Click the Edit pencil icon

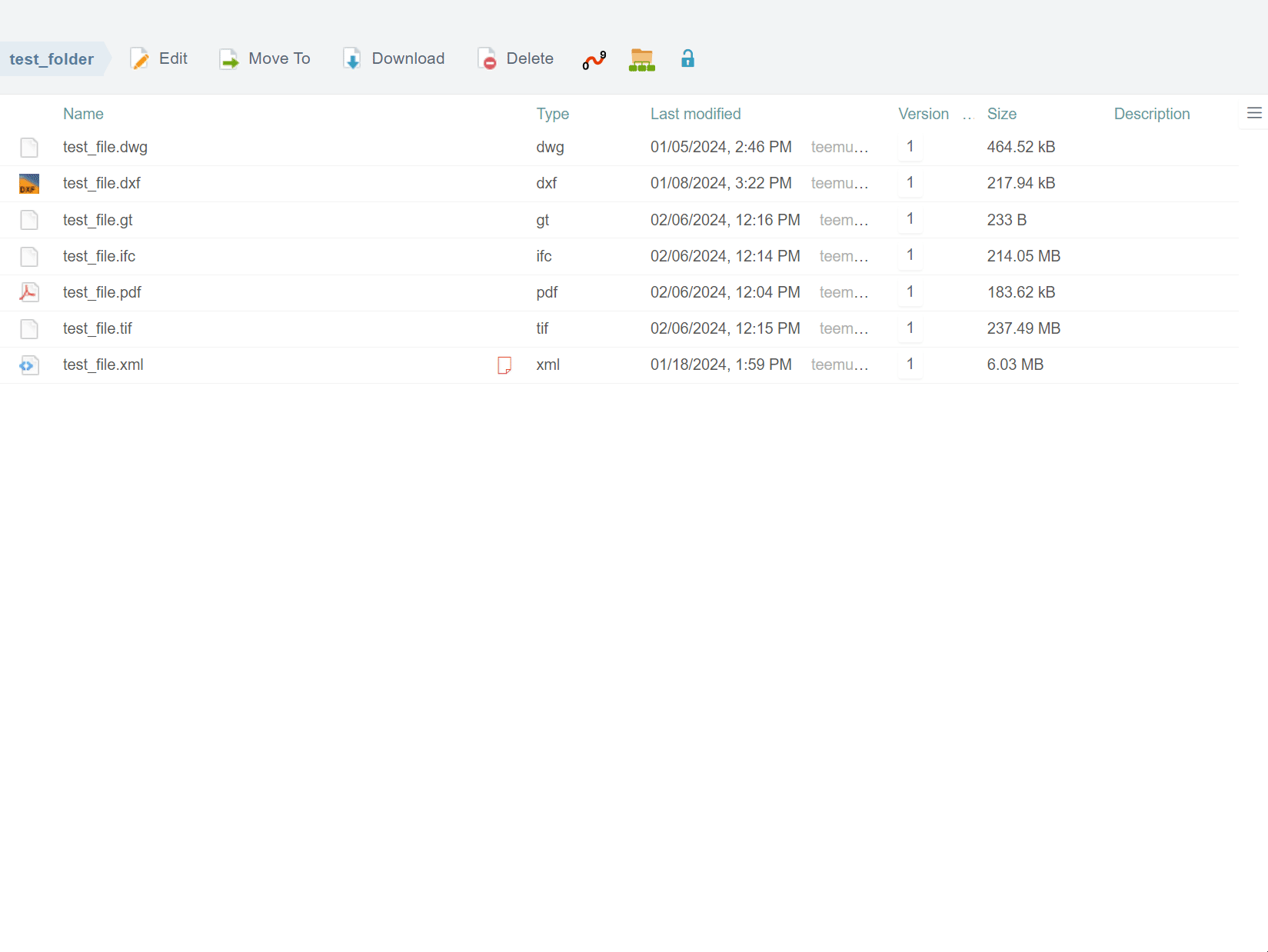[x=139, y=59]
